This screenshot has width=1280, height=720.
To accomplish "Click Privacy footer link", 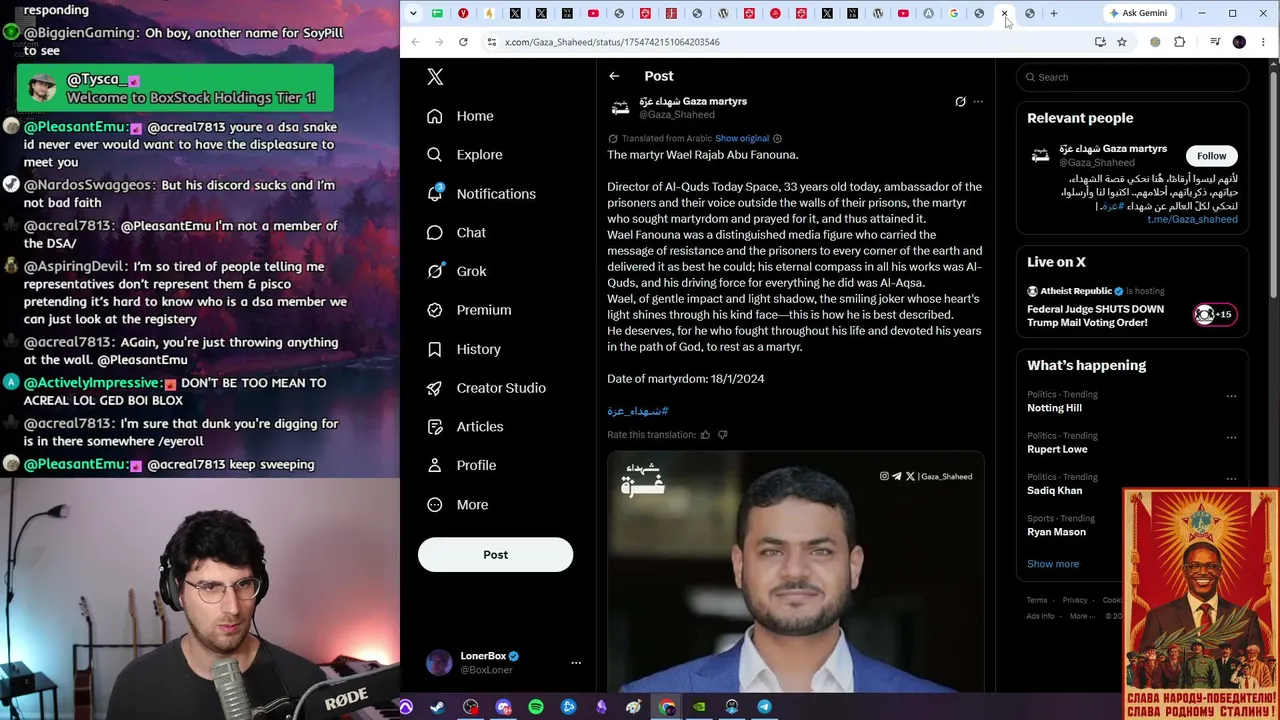I will coord(1075,600).
